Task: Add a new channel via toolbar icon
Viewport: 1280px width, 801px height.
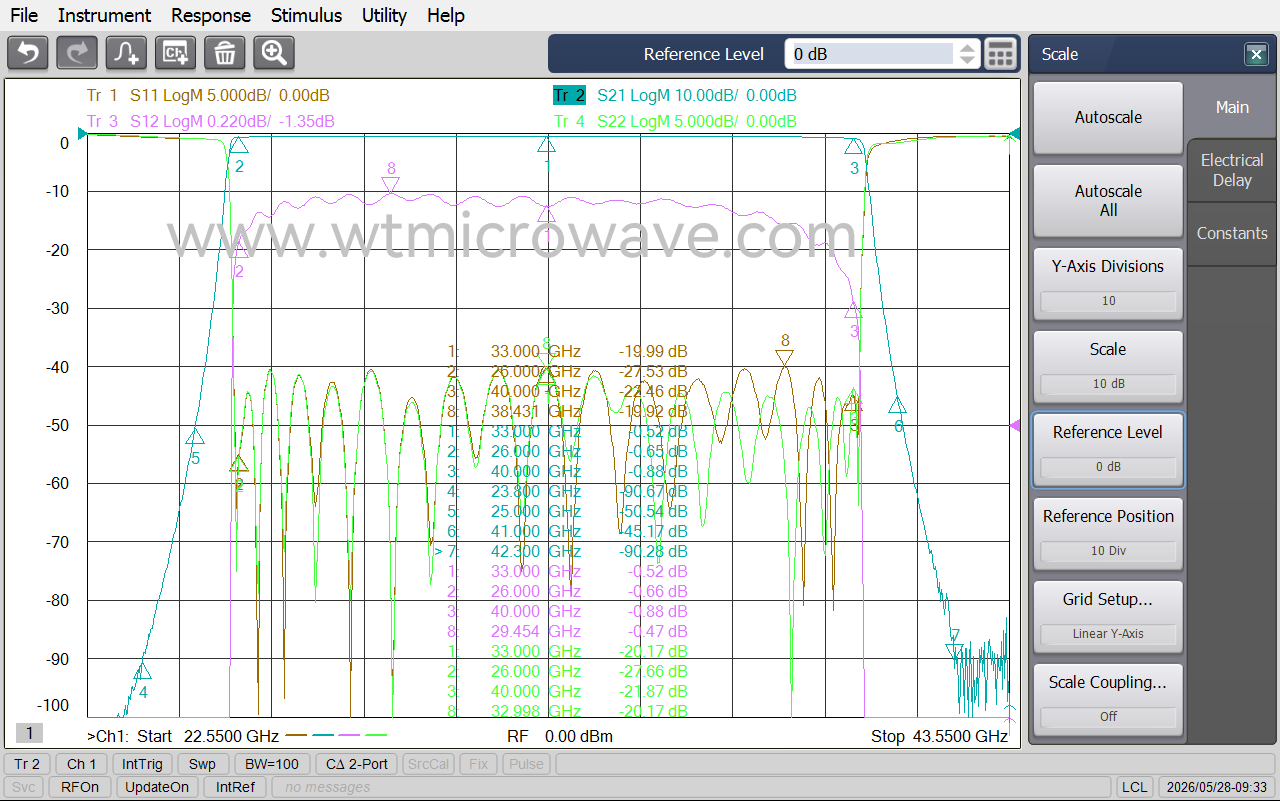Action: [x=175, y=53]
